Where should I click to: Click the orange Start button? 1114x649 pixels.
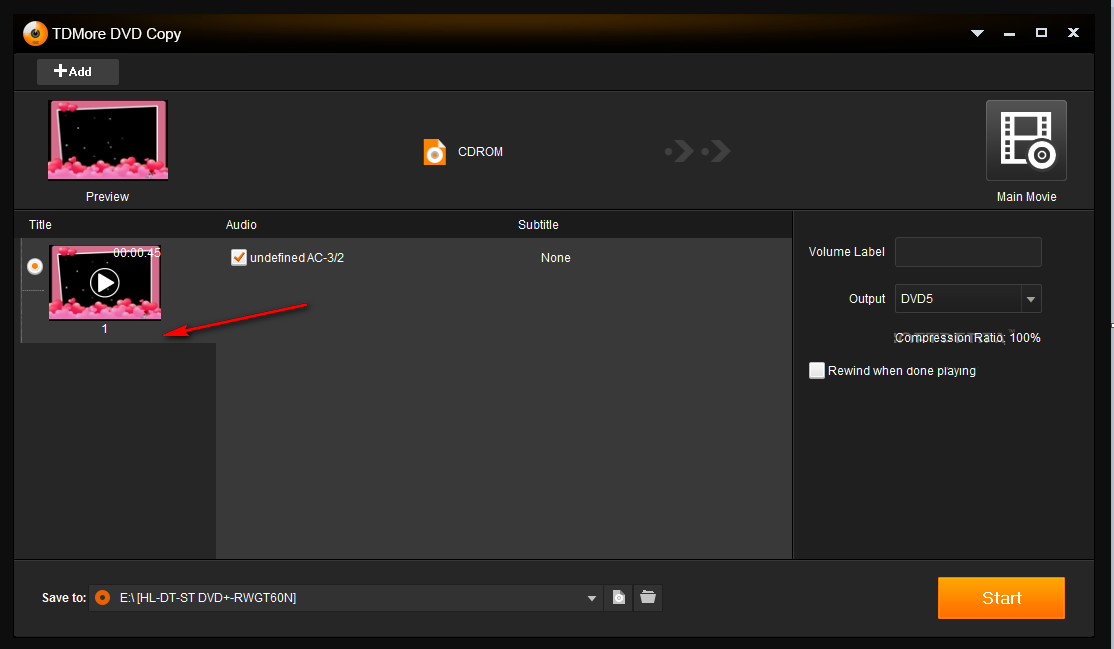(1001, 598)
